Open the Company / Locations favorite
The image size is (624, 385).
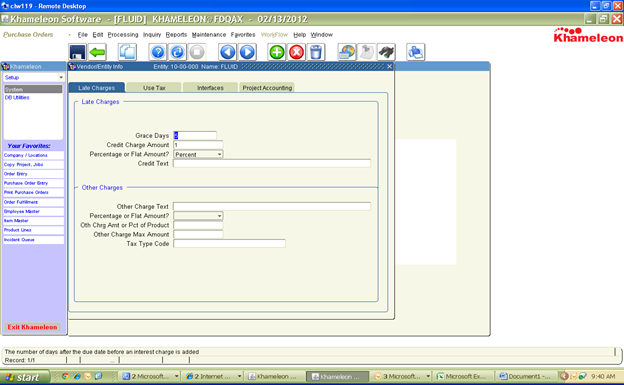coord(33,155)
